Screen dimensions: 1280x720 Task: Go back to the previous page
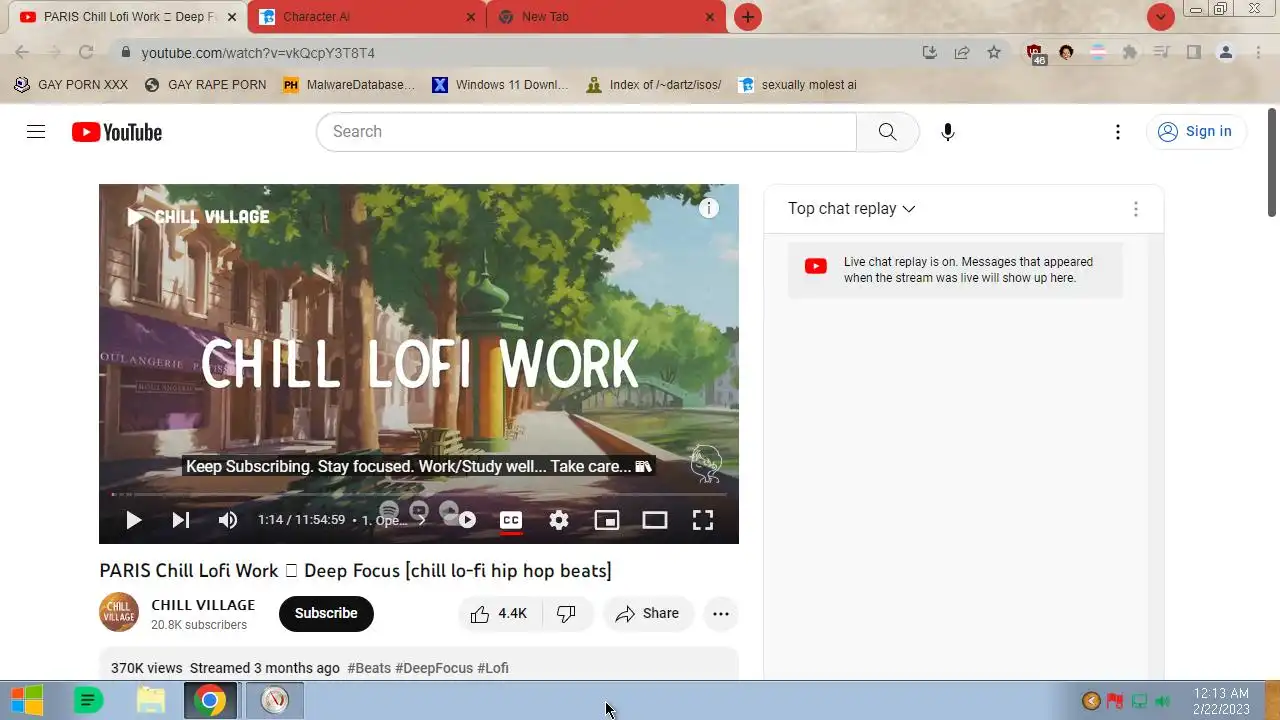(x=22, y=52)
